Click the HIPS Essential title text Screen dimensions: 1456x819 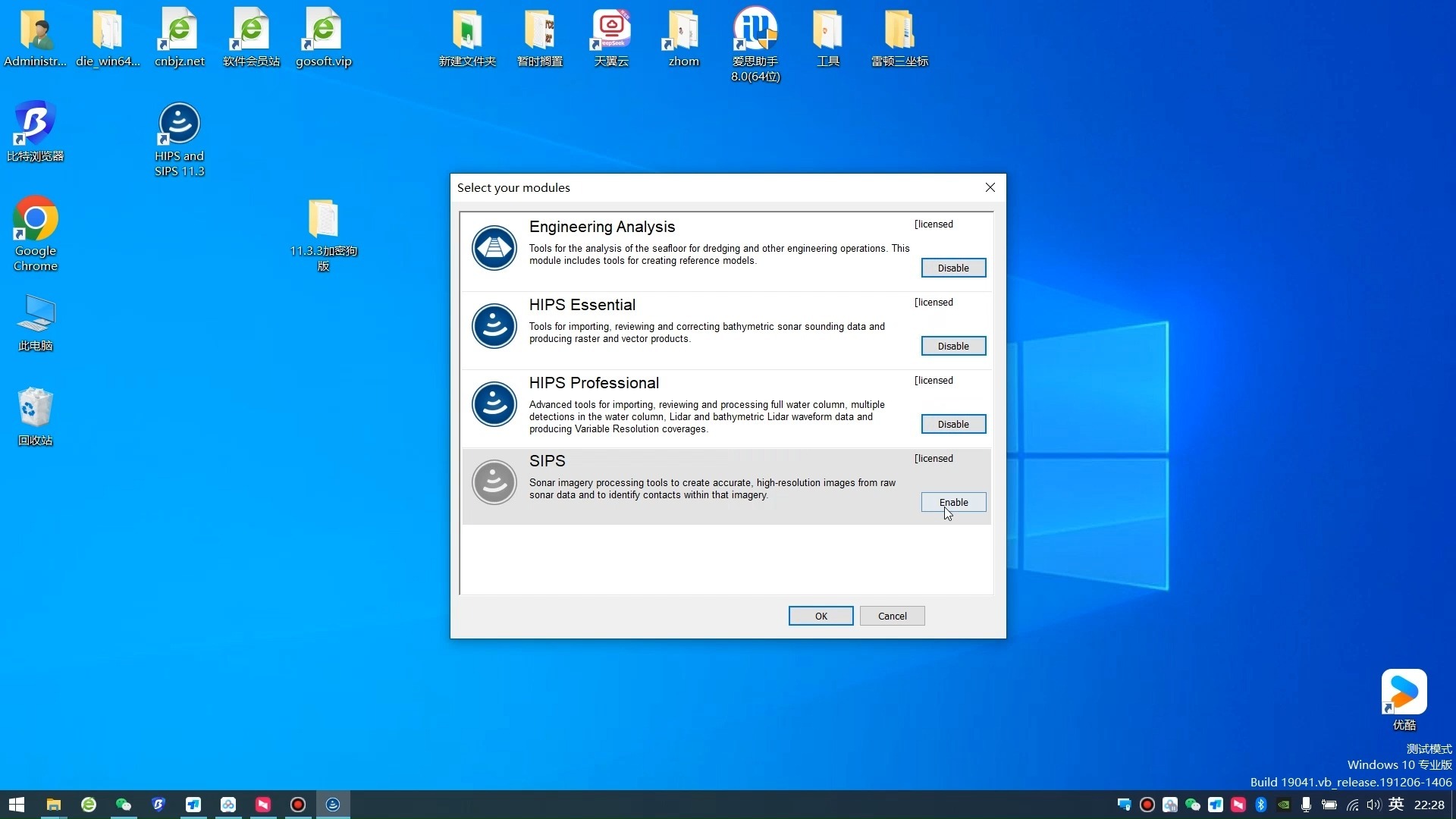pyautogui.click(x=582, y=305)
